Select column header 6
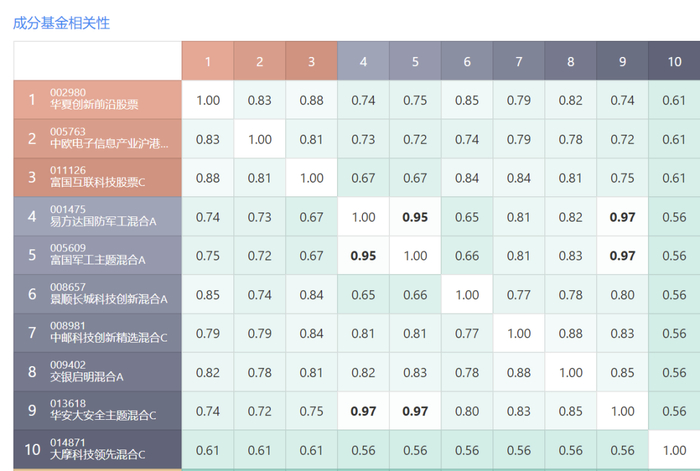 click(467, 61)
